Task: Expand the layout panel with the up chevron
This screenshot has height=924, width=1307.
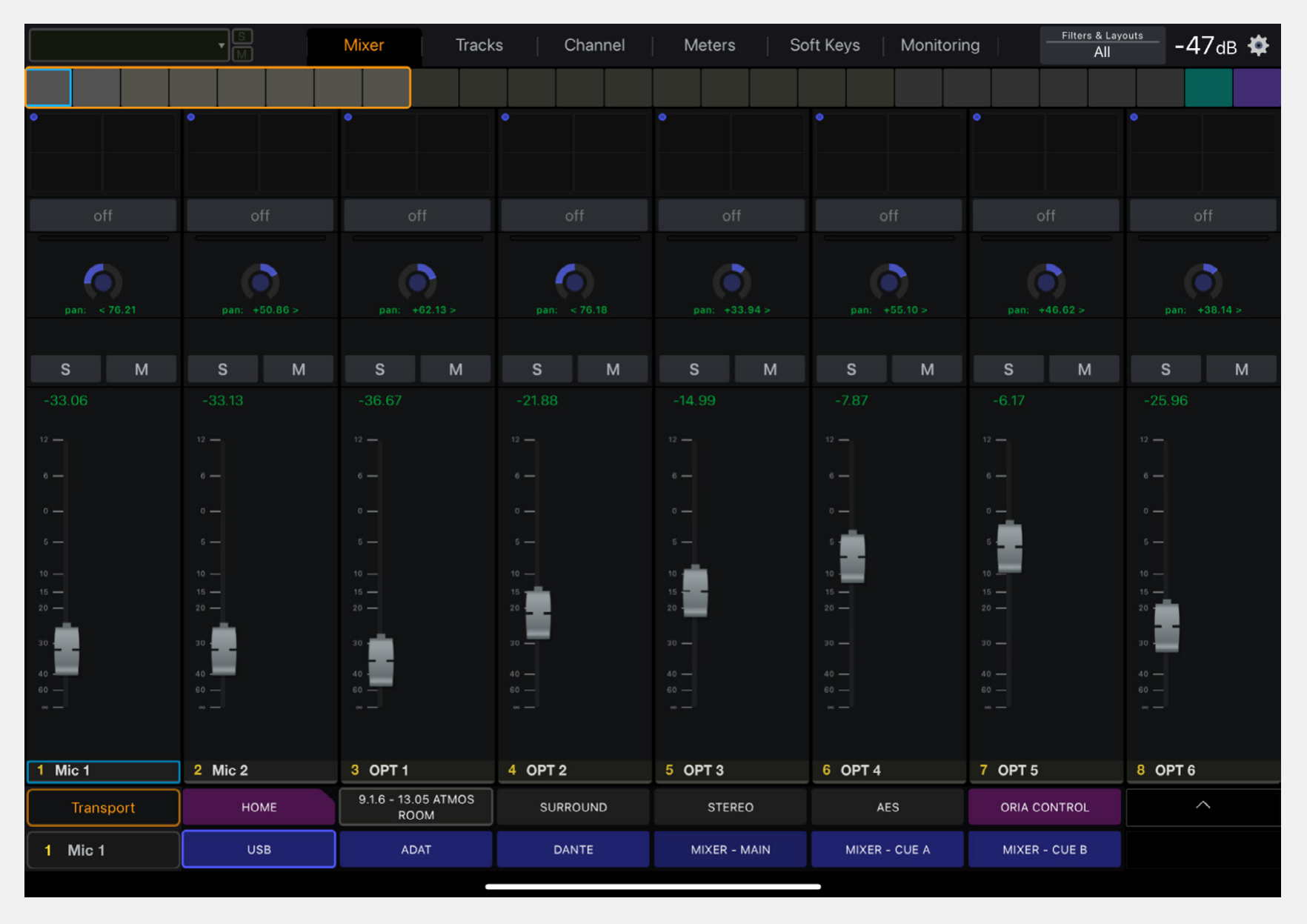Action: (1203, 806)
